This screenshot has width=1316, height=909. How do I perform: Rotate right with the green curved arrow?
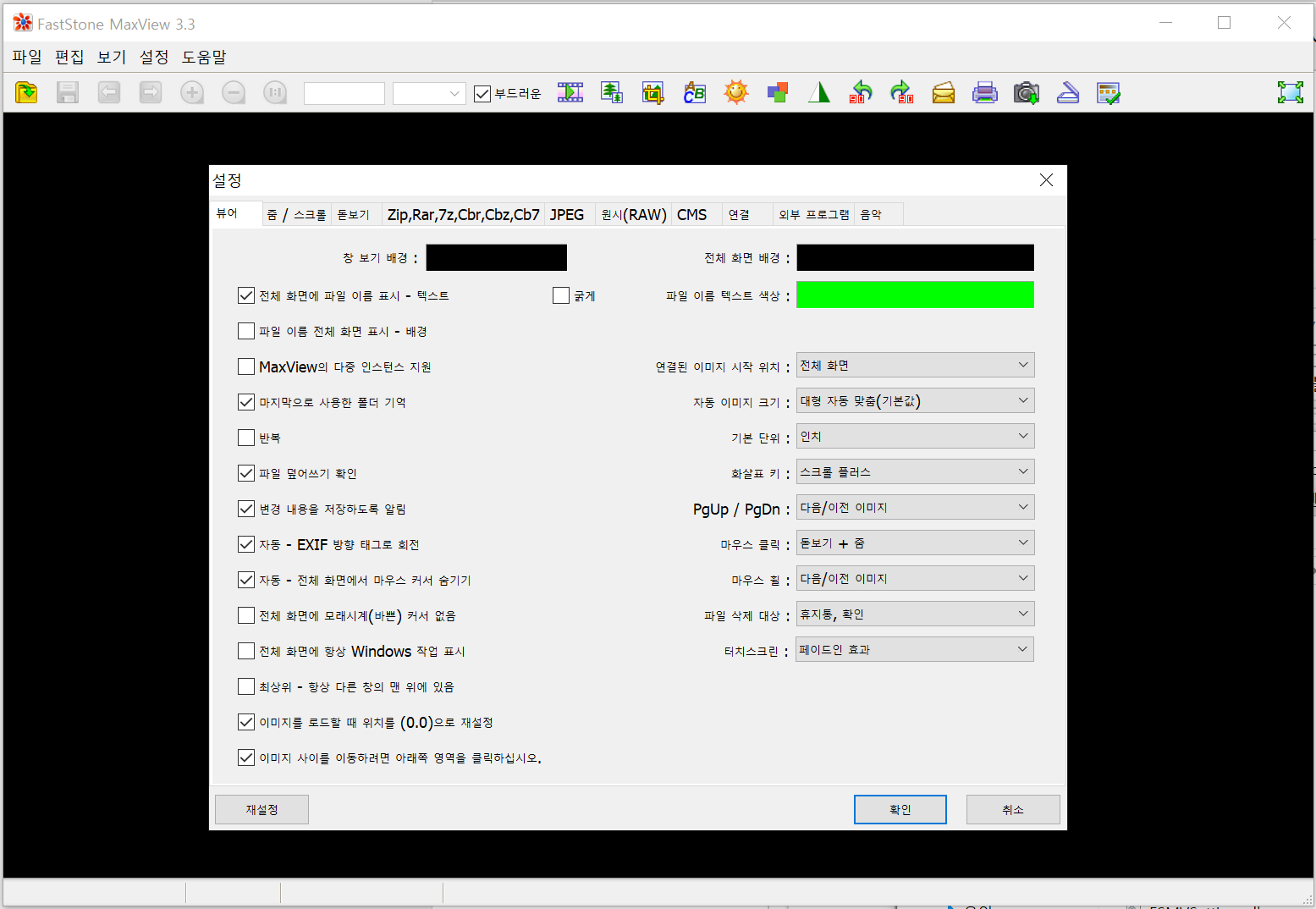(902, 92)
